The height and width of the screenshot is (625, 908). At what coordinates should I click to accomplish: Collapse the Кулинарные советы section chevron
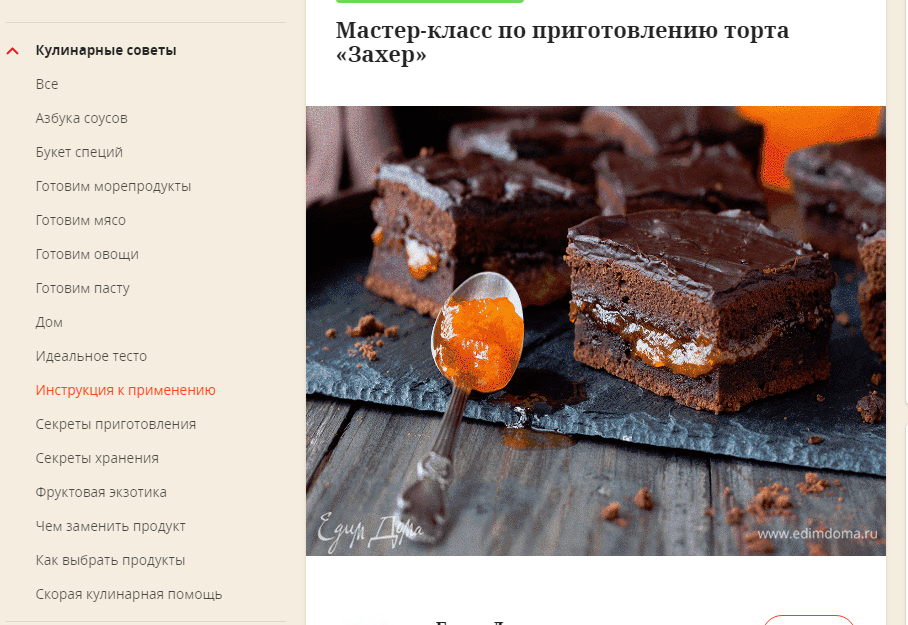pyautogui.click(x=13, y=51)
